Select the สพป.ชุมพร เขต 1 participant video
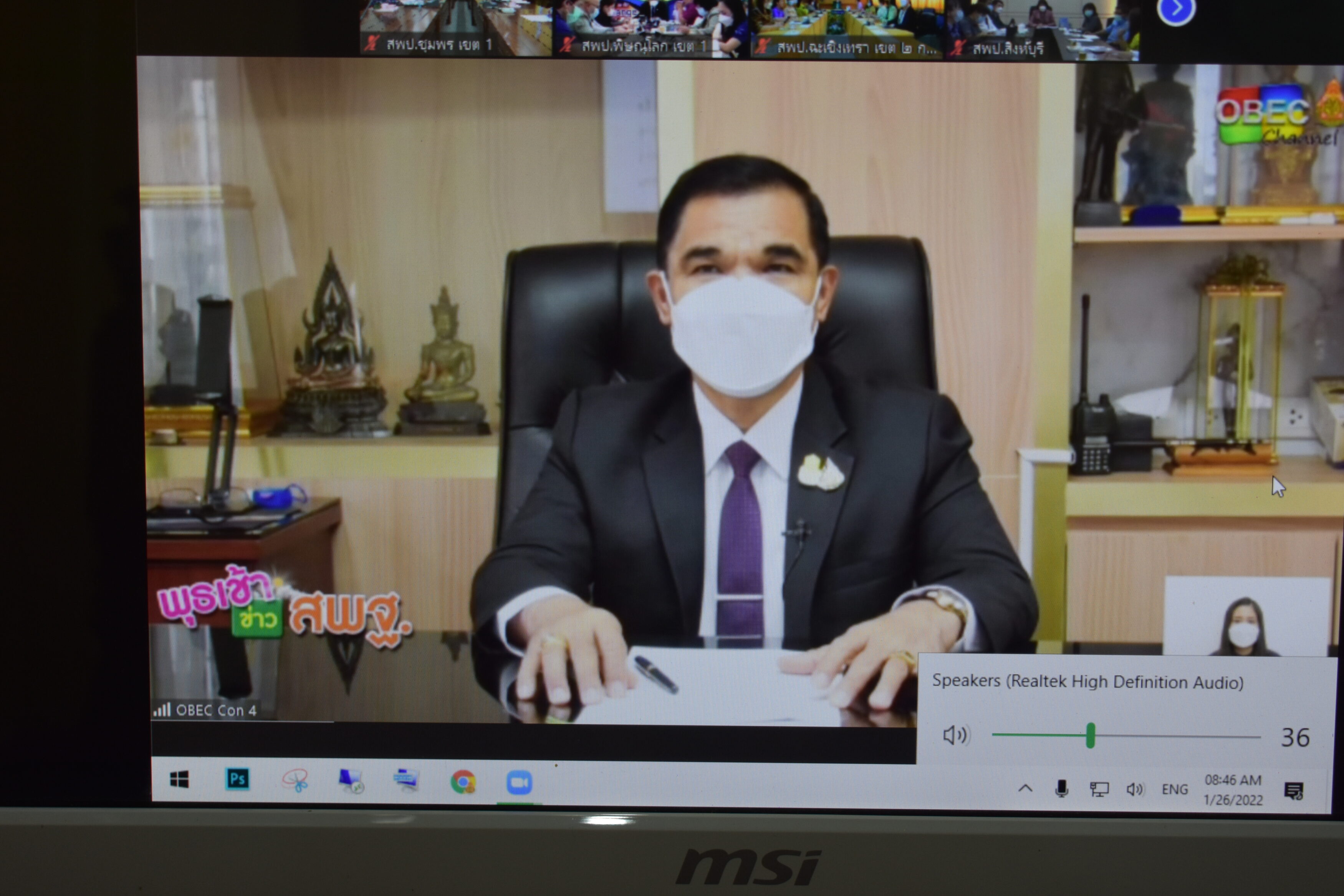This screenshot has height=896, width=1344. (456, 27)
